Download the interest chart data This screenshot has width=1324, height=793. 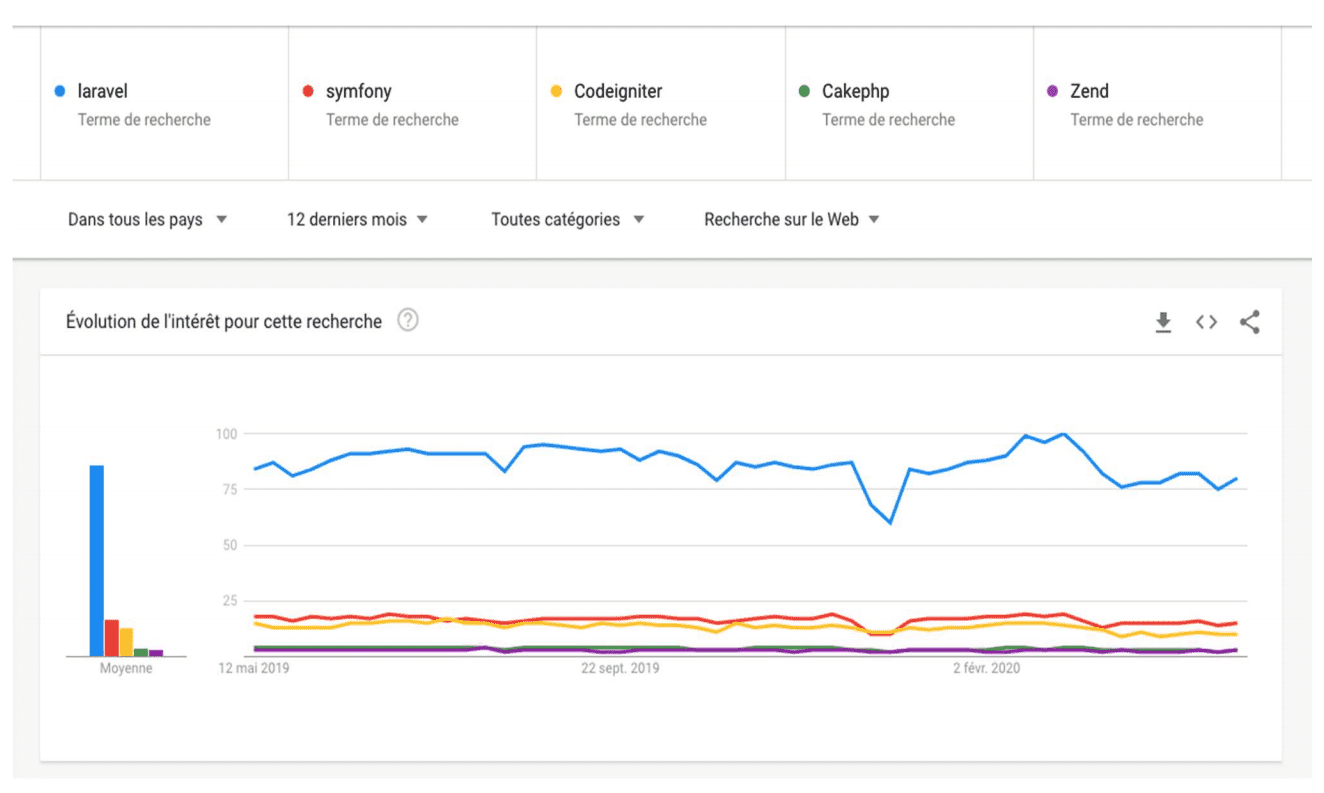pos(1163,322)
